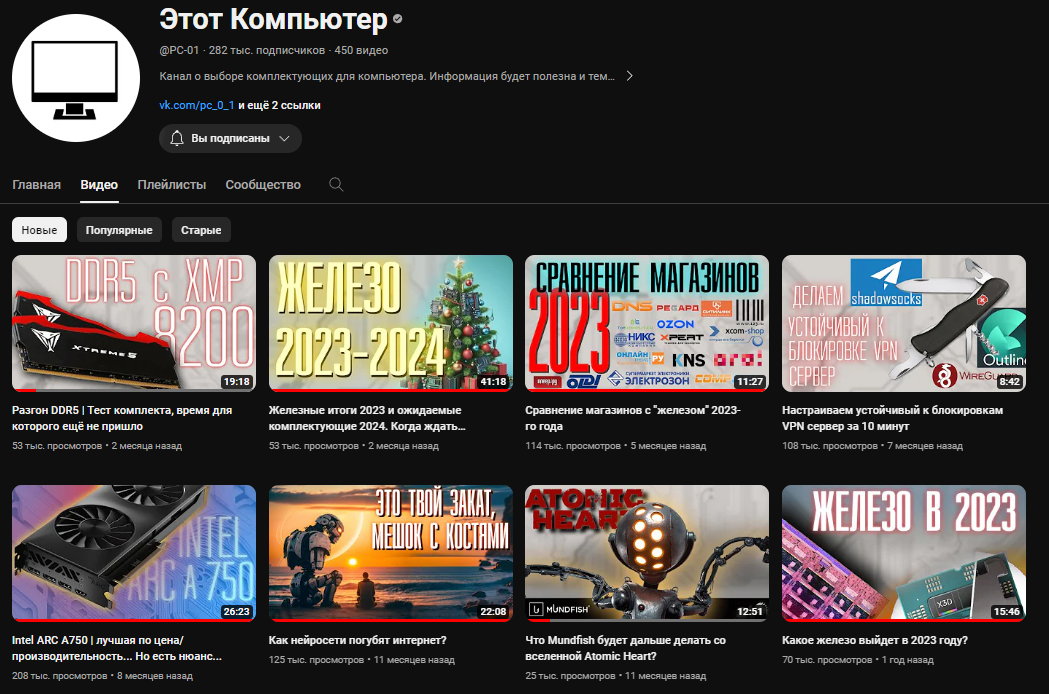The image size is (1049, 694).
Task: Go to the Сообщество tab
Action: pyautogui.click(x=263, y=185)
